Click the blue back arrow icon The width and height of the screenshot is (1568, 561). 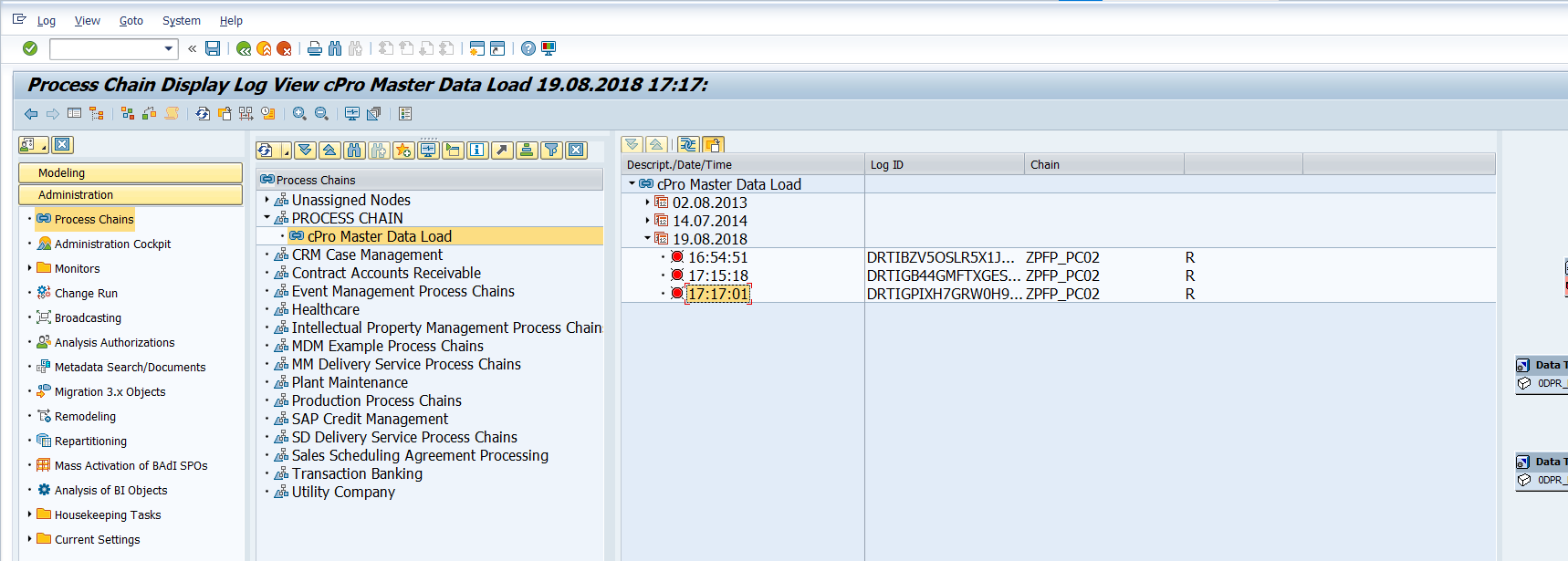click(31, 114)
